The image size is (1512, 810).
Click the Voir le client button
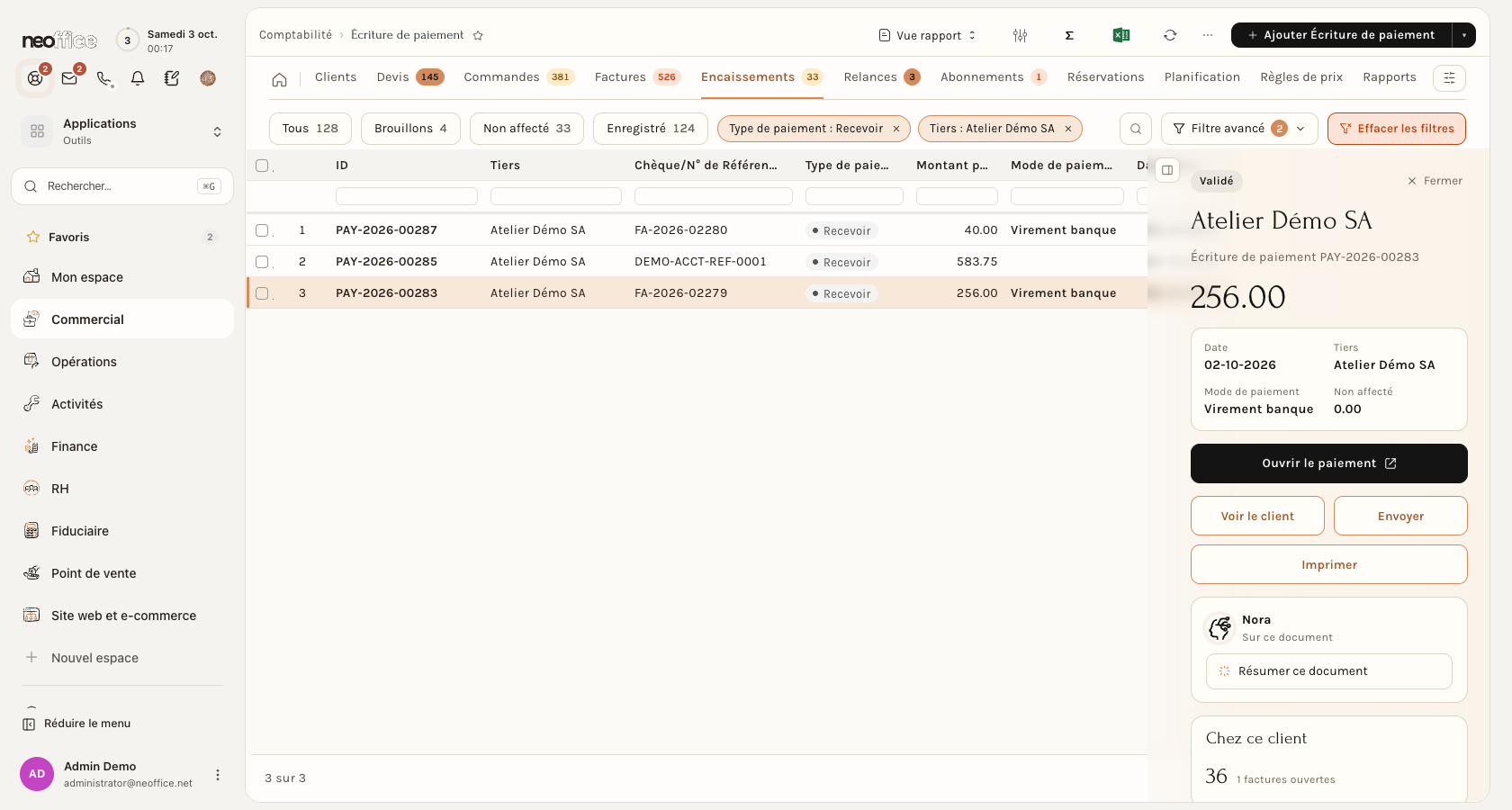(x=1257, y=516)
